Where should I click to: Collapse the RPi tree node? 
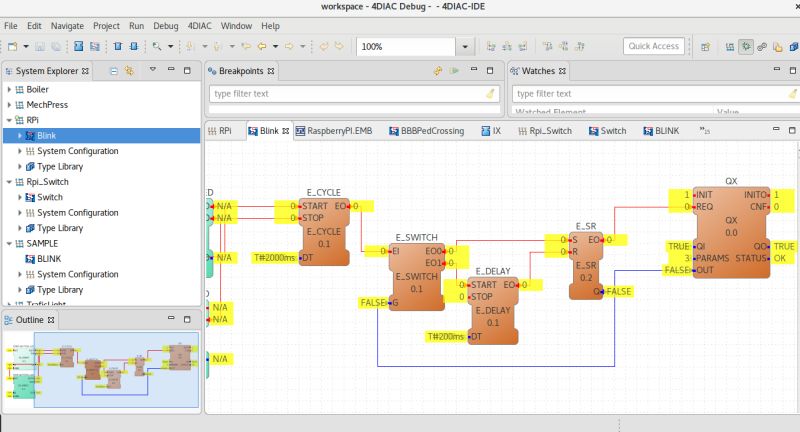coord(9,120)
